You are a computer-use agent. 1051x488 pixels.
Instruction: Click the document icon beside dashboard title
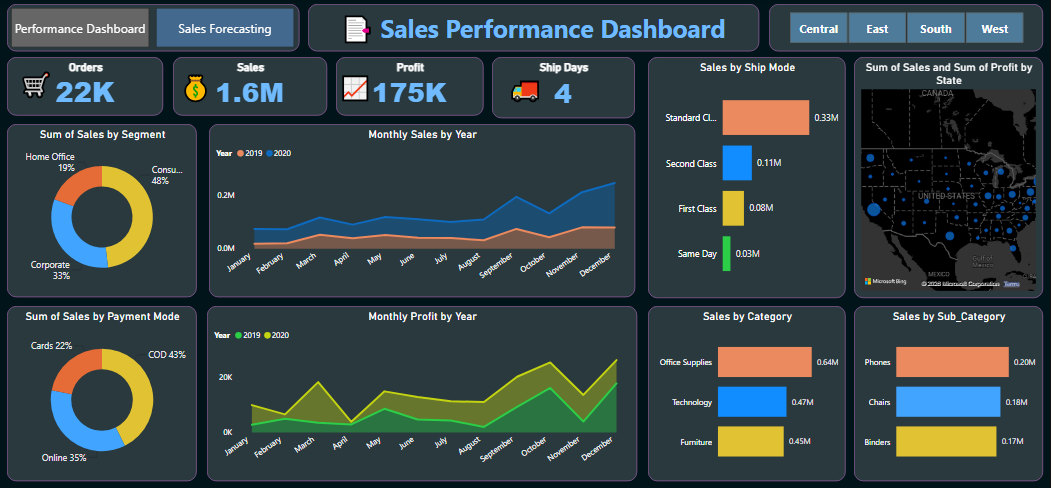pyautogui.click(x=357, y=29)
